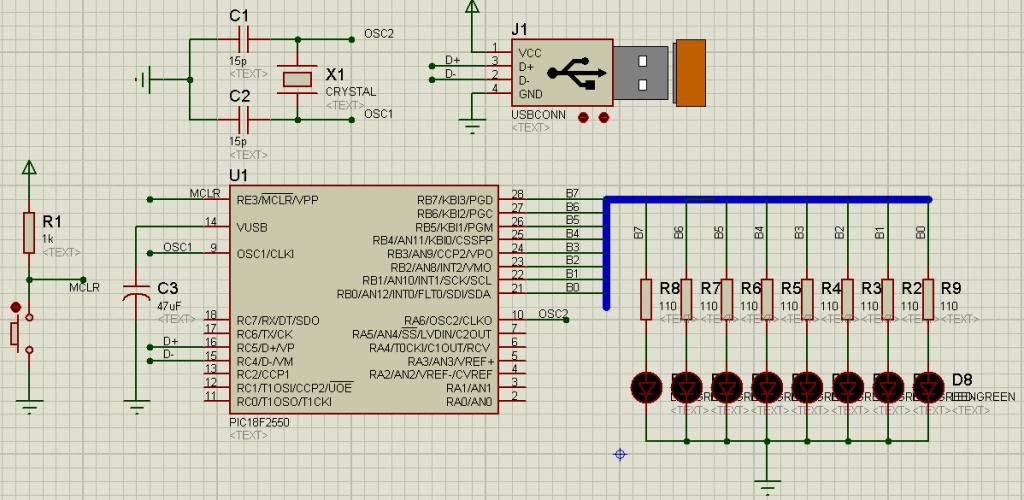Click the 47uF value text
Viewport: 1024px width, 500px height.
coord(168,305)
